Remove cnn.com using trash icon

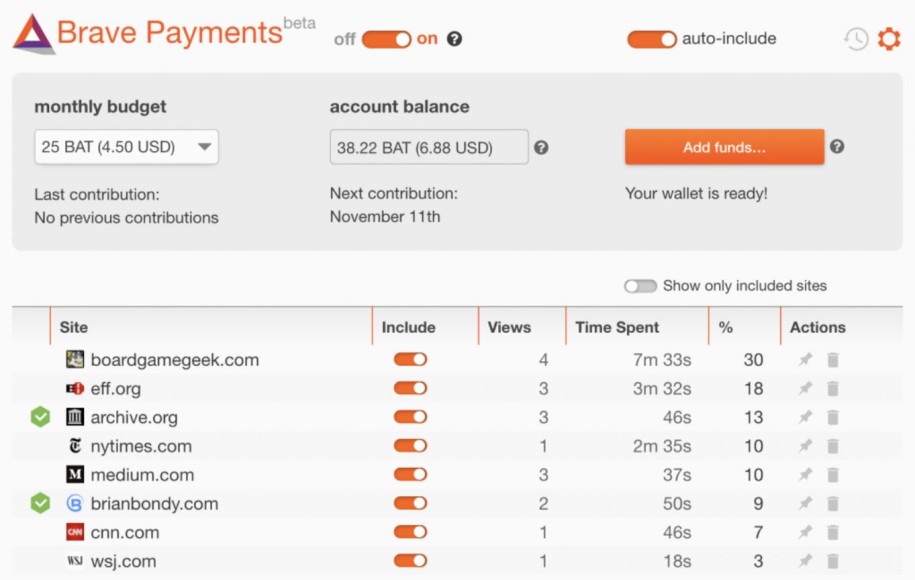click(x=833, y=533)
